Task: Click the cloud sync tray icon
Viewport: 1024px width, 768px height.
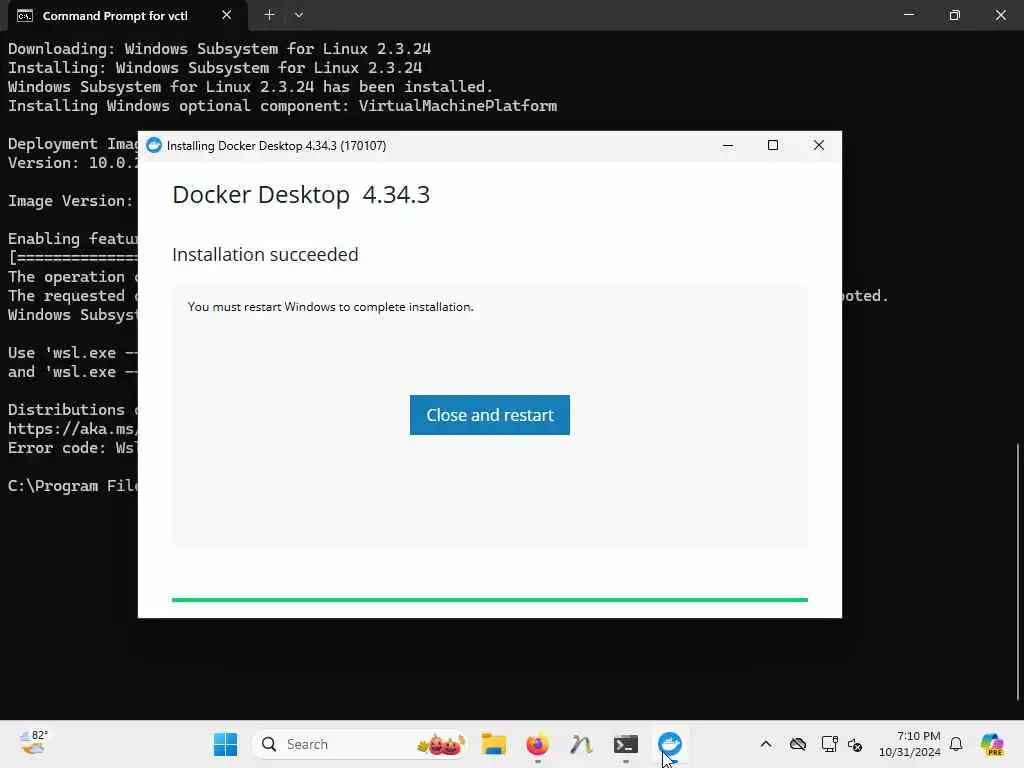Action: (797, 744)
